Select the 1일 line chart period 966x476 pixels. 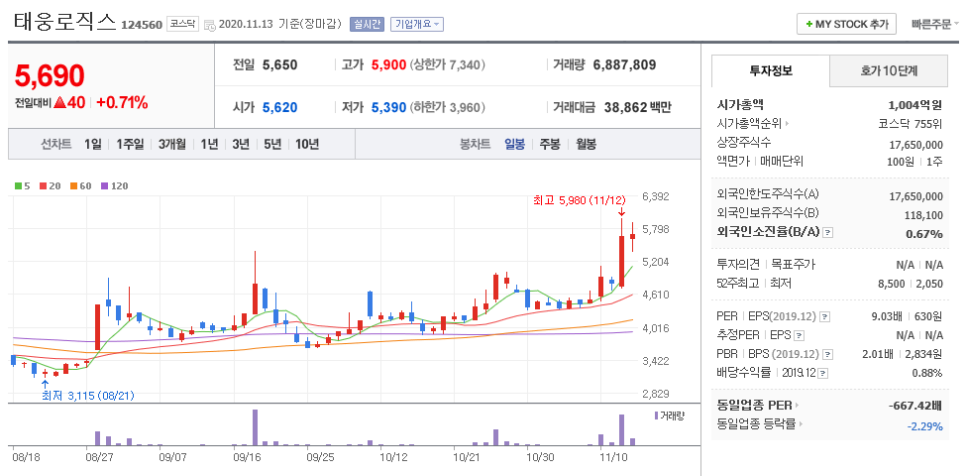92,145
